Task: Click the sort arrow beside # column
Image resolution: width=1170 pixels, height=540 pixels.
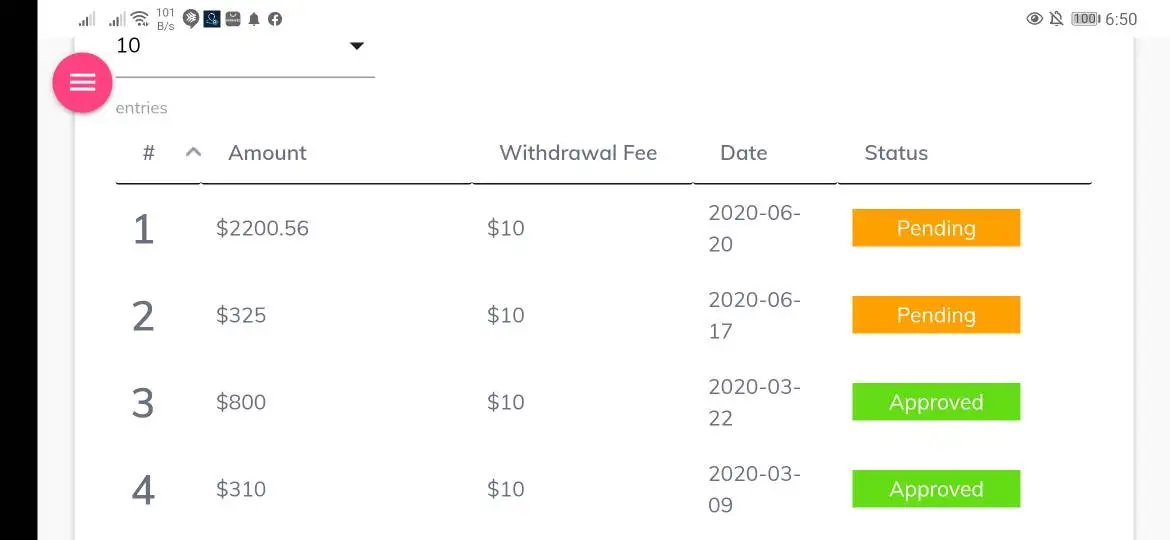Action: tap(194, 152)
